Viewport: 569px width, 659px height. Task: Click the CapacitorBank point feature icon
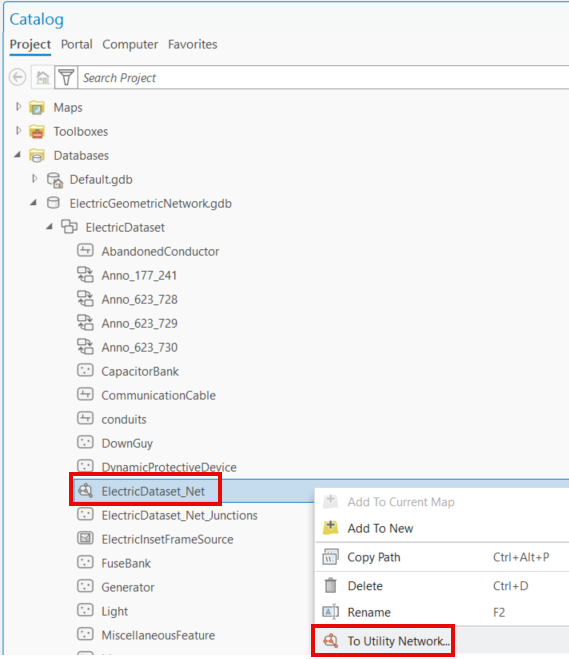(x=85, y=371)
